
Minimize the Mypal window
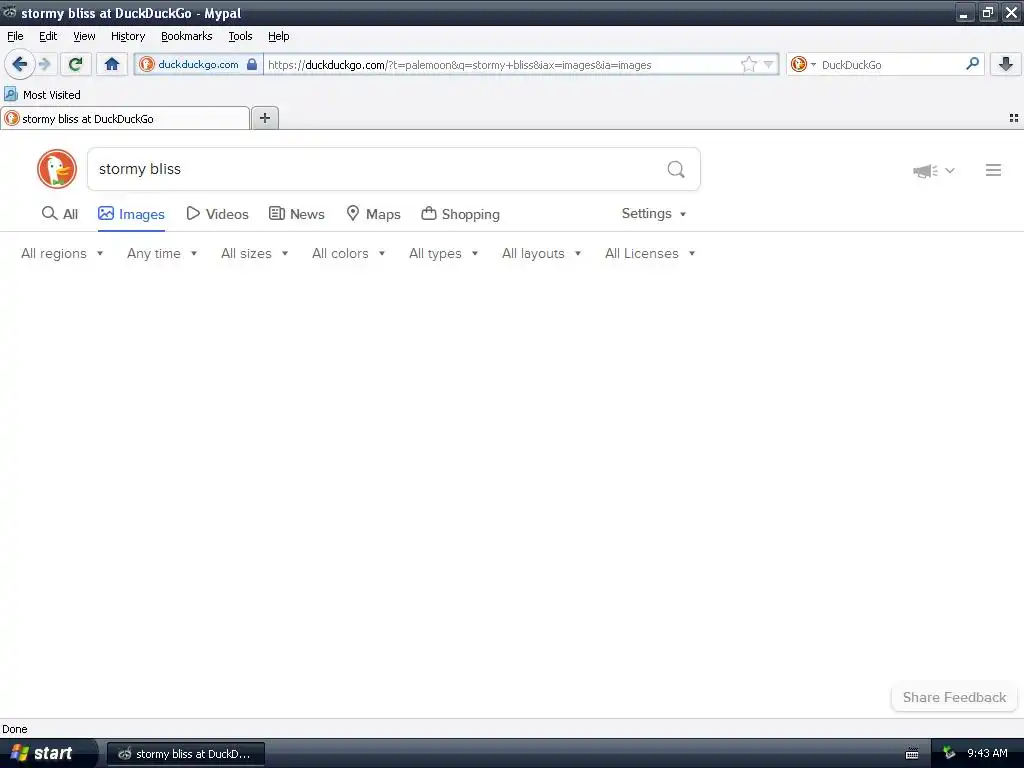tap(965, 13)
